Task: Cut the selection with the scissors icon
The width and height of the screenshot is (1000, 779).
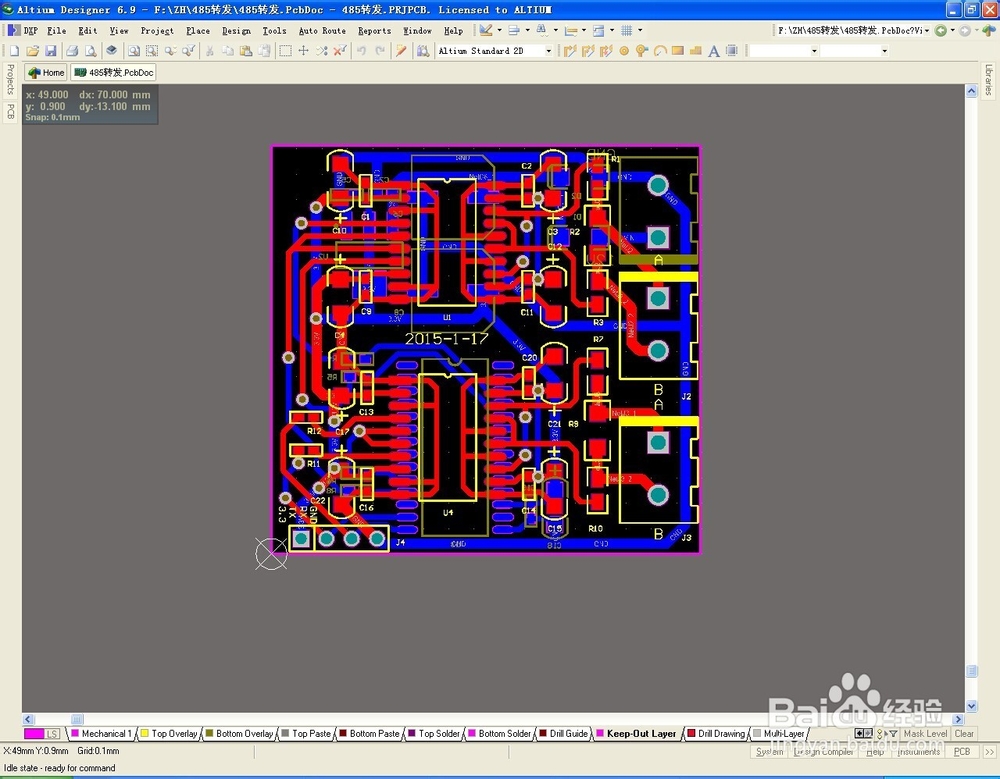Action: coord(209,51)
